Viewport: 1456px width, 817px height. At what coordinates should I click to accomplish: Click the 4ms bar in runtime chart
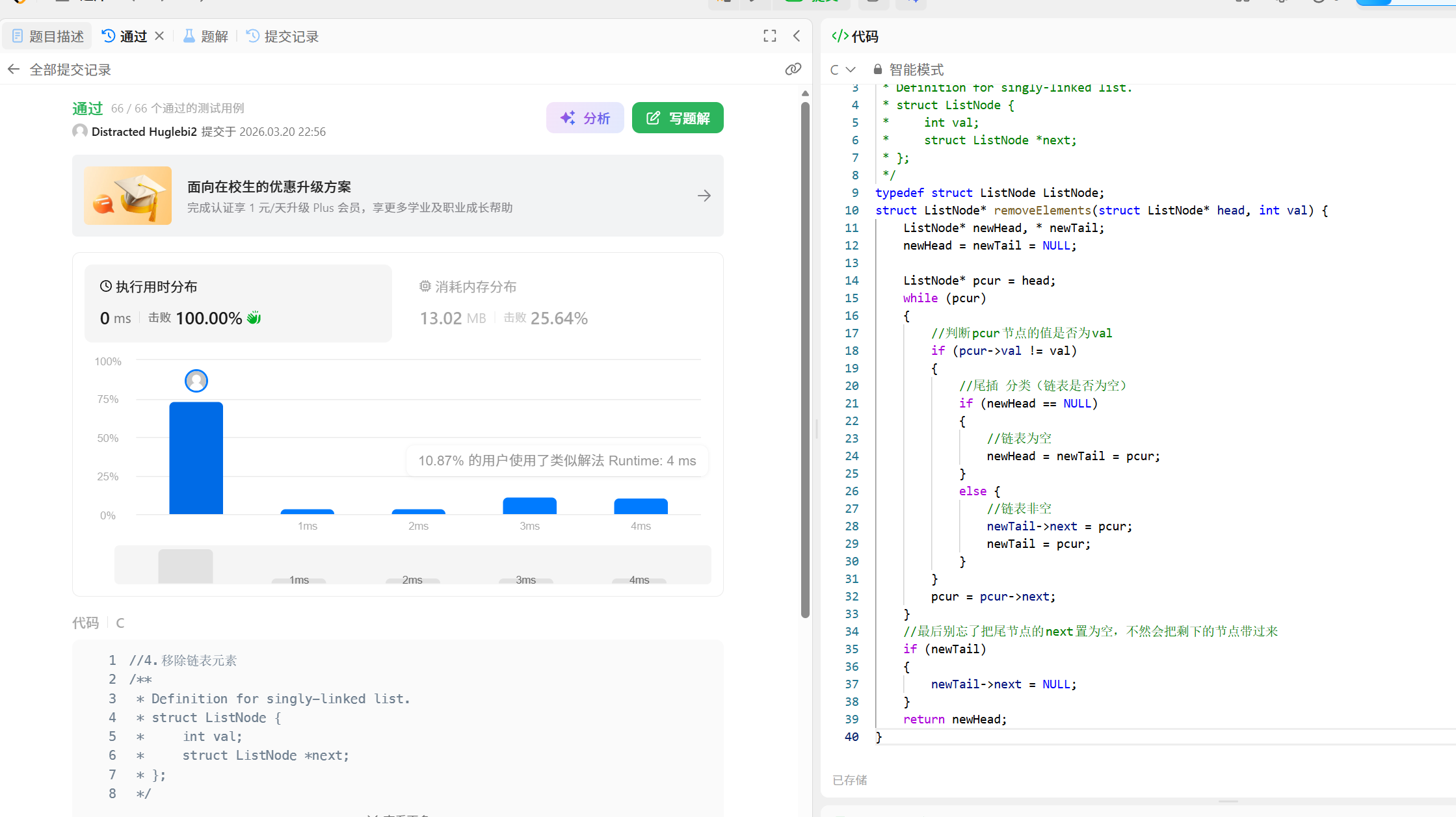click(x=640, y=506)
